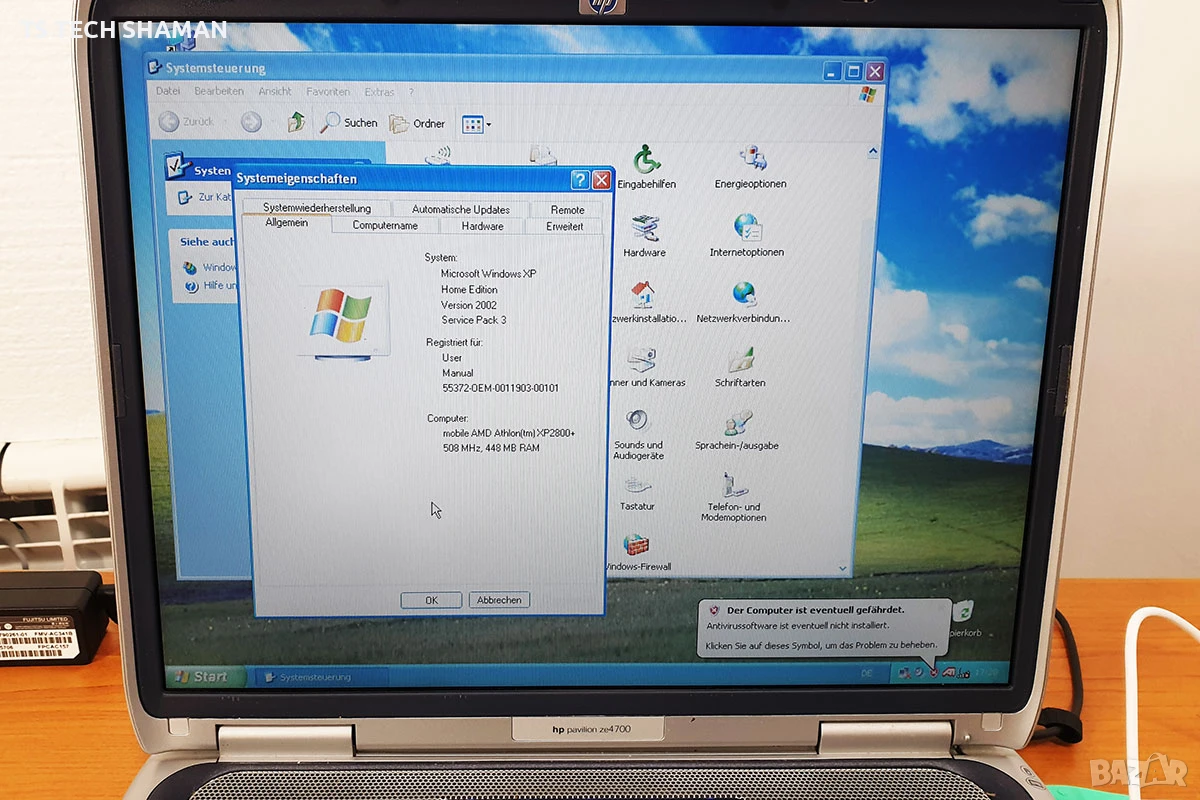Click the Start button
1200x800 pixels.
[x=203, y=676]
